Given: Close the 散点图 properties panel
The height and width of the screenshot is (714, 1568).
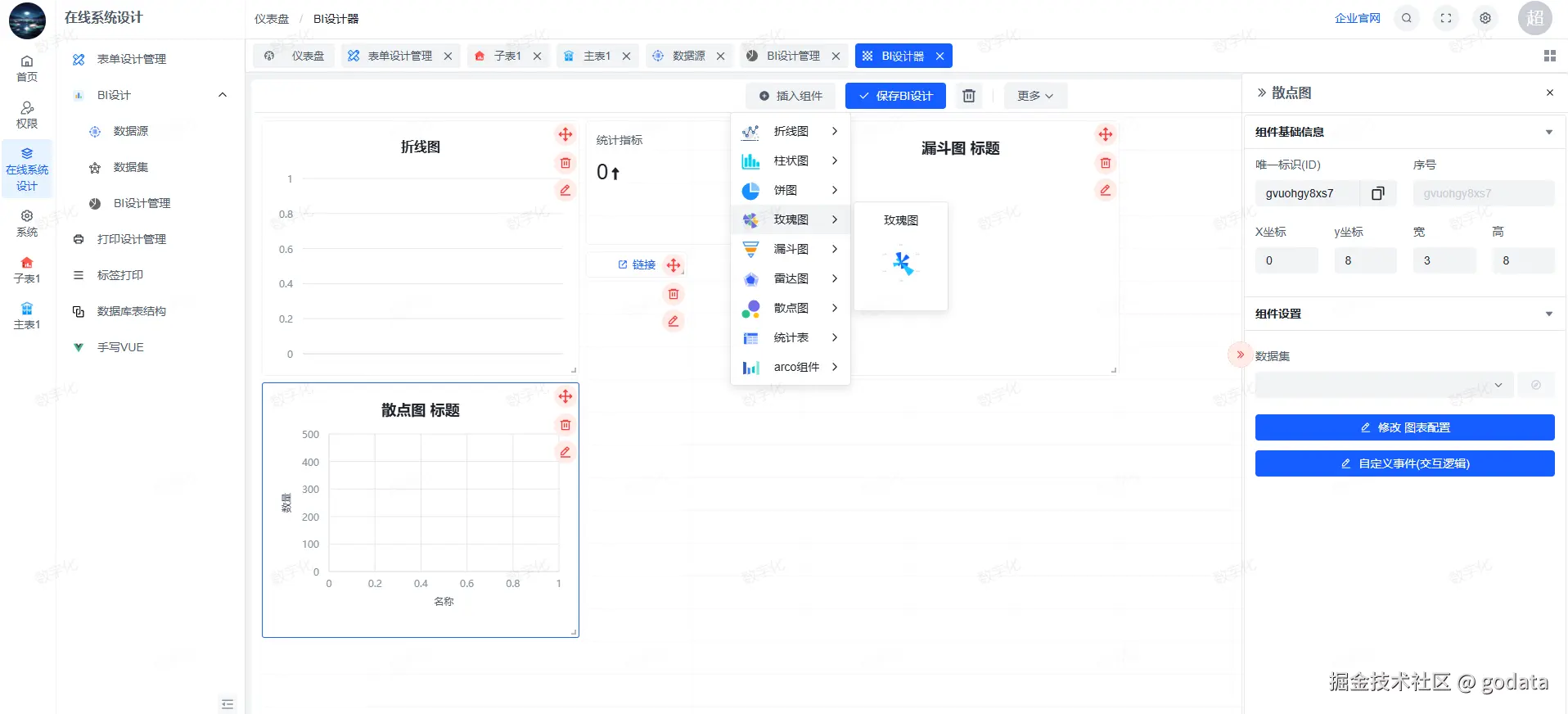Looking at the screenshot, I should point(1550,93).
